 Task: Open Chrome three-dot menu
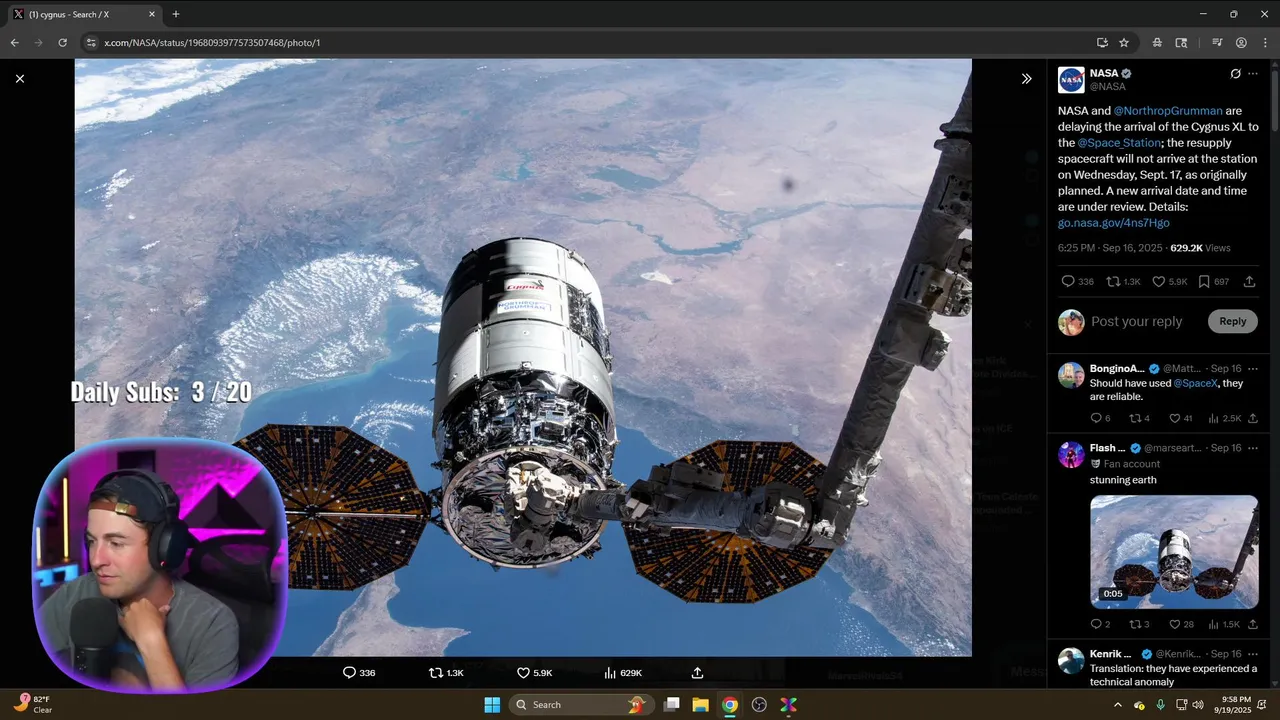[1265, 42]
